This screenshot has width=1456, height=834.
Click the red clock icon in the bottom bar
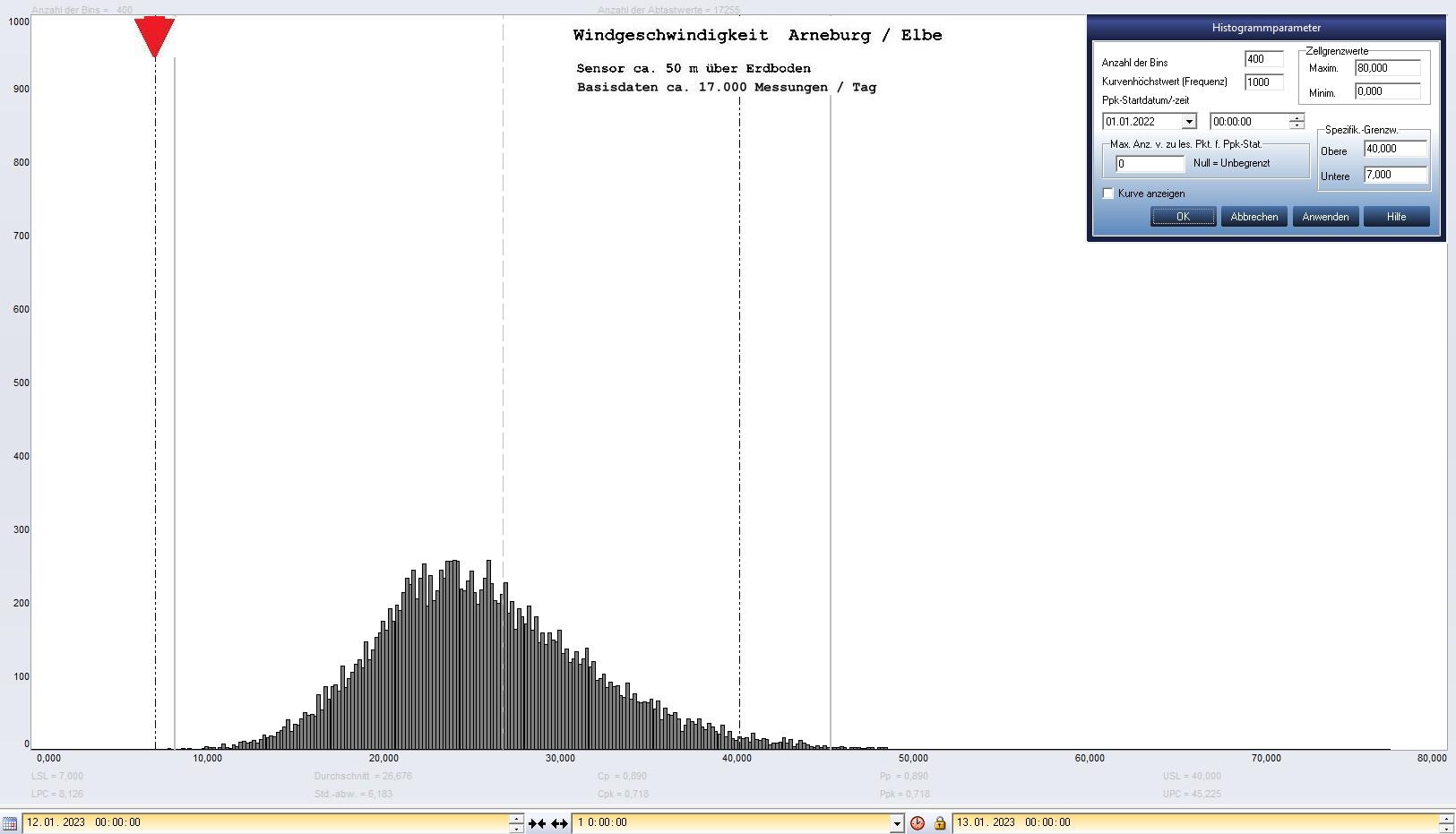click(x=918, y=823)
